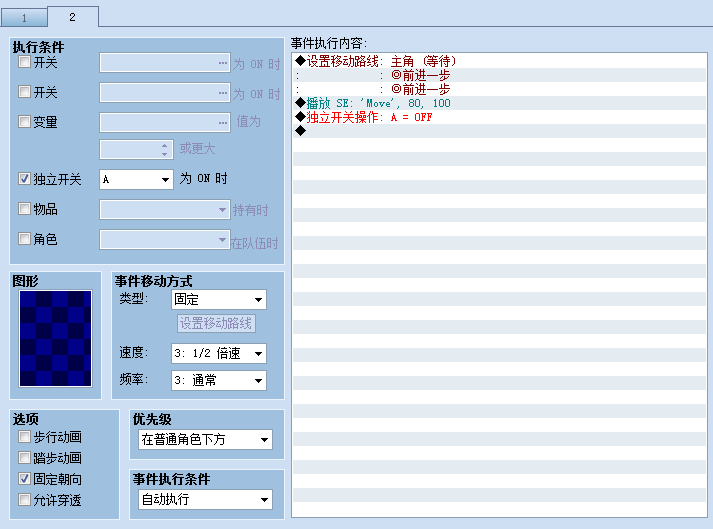Image resolution: width=713 pixels, height=529 pixels.
Task: Select the 独立开关操作: A = OFF line
Action: tap(499, 117)
